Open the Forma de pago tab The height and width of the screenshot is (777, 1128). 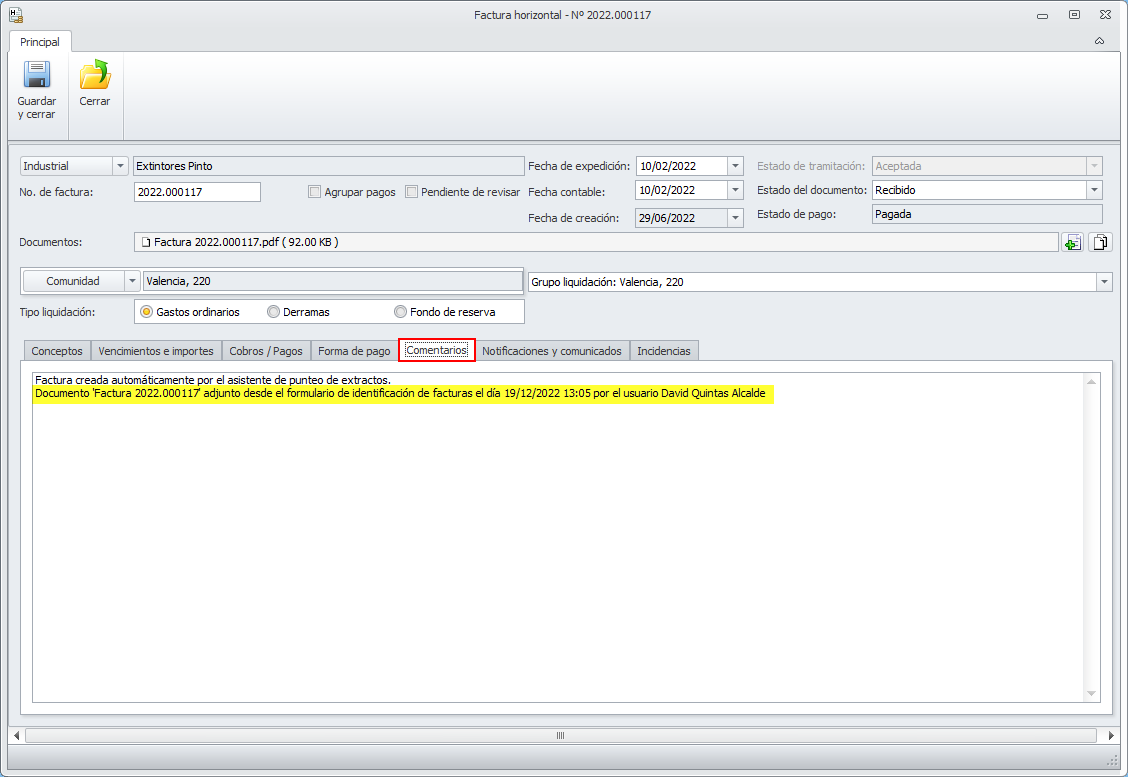[354, 351]
